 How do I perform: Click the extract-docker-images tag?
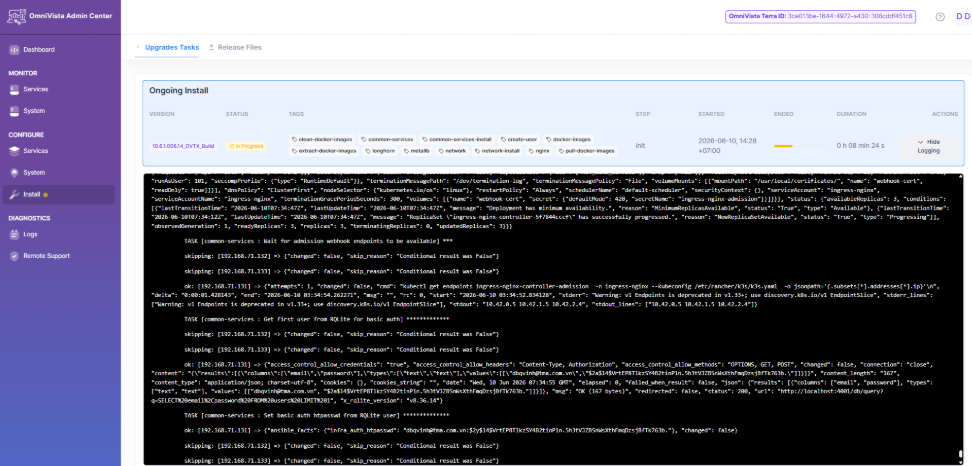click(x=324, y=151)
